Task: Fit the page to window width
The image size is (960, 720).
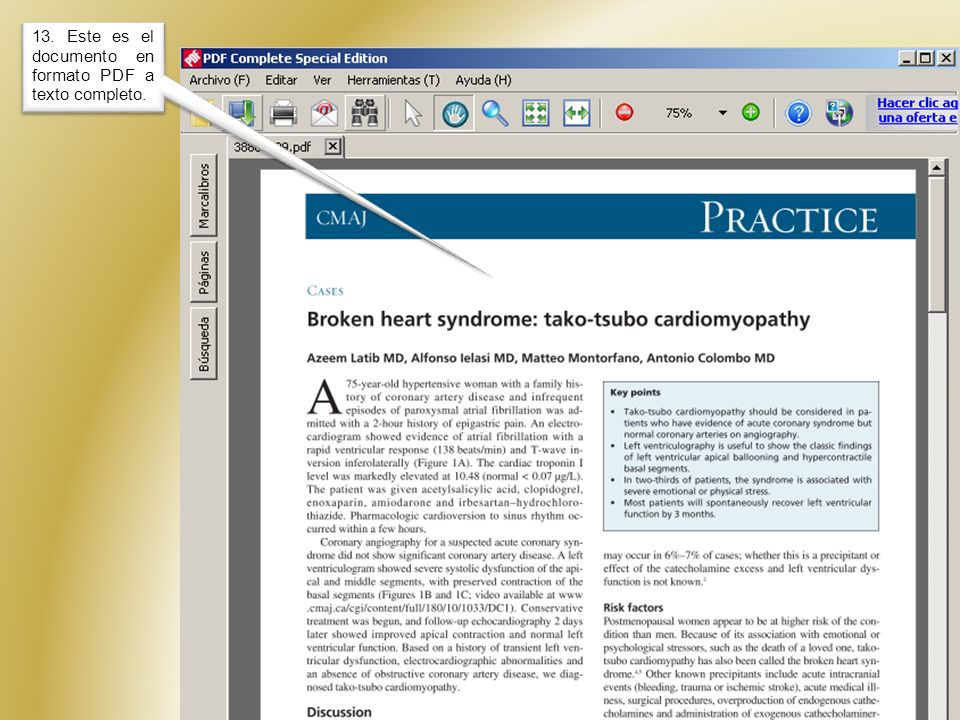Action: [x=577, y=113]
